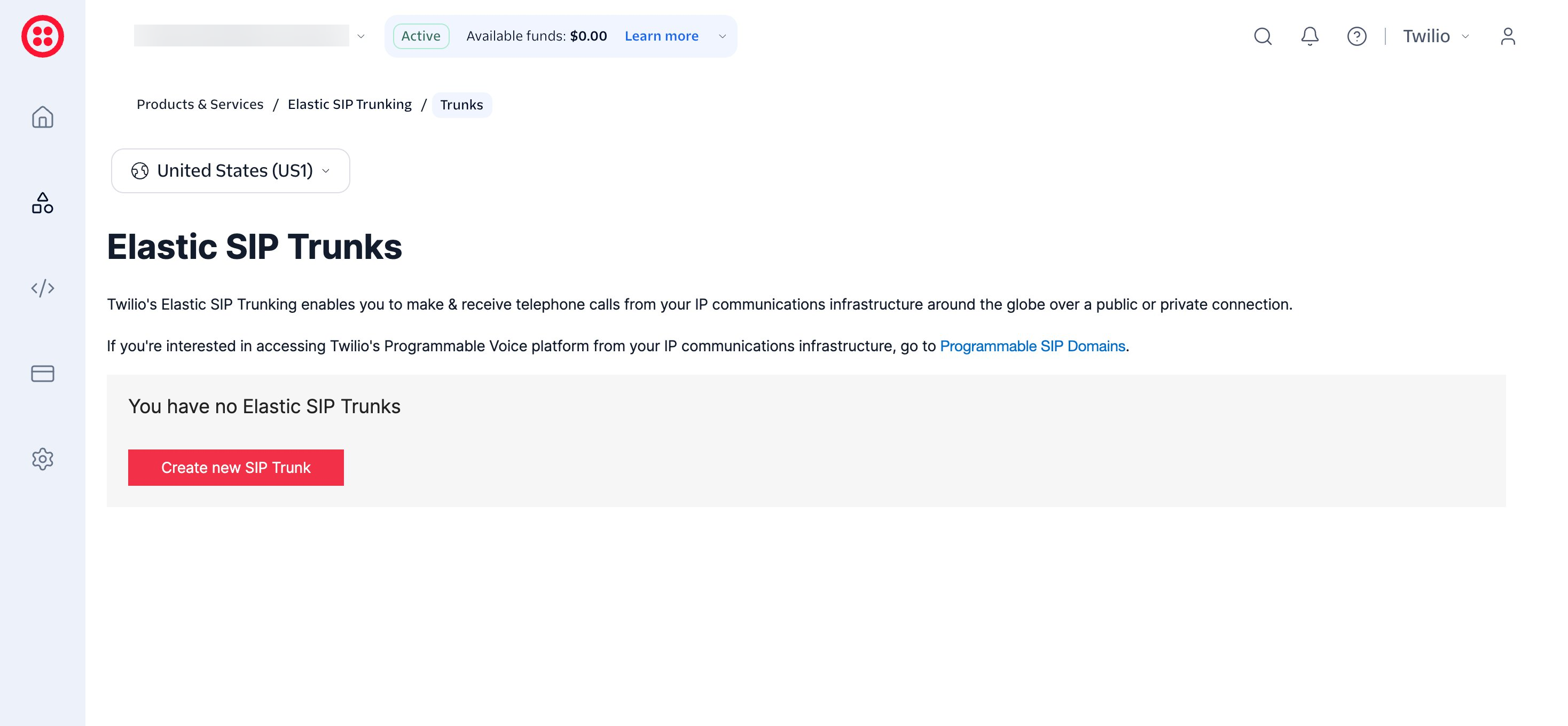The height and width of the screenshot is (726, 1568).
Task: Click Create new SIP Trunk button
Action: [x=236, y=468]
